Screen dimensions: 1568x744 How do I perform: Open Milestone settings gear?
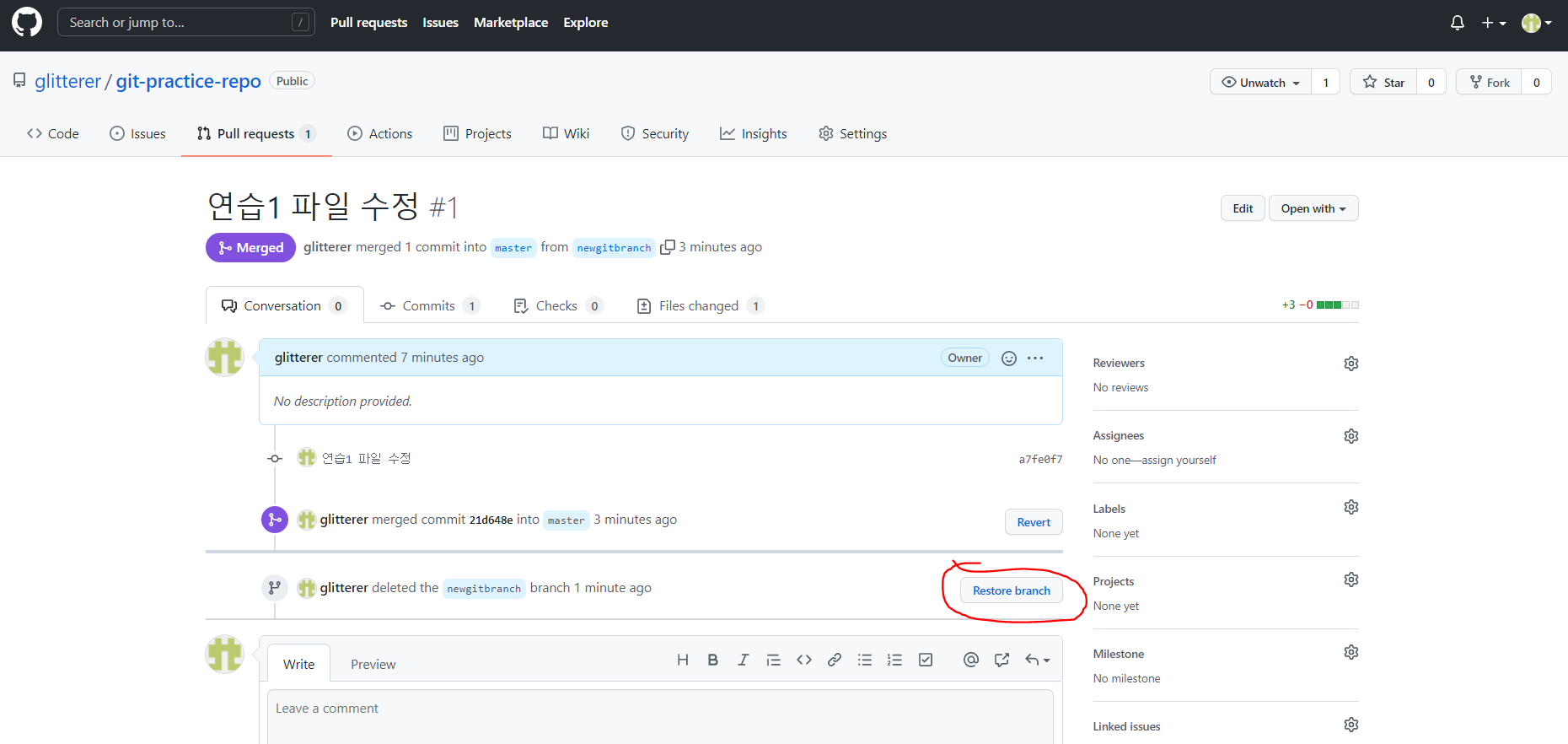pos(1351,652)
